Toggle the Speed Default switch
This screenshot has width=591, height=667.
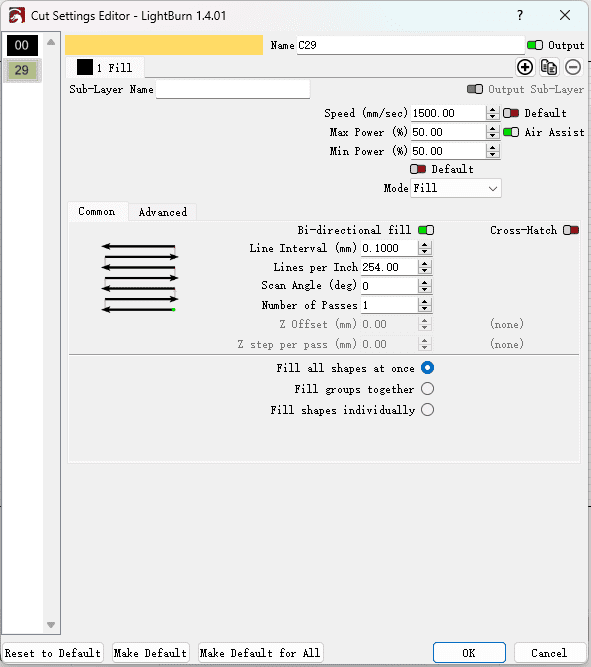click(511, 113)
